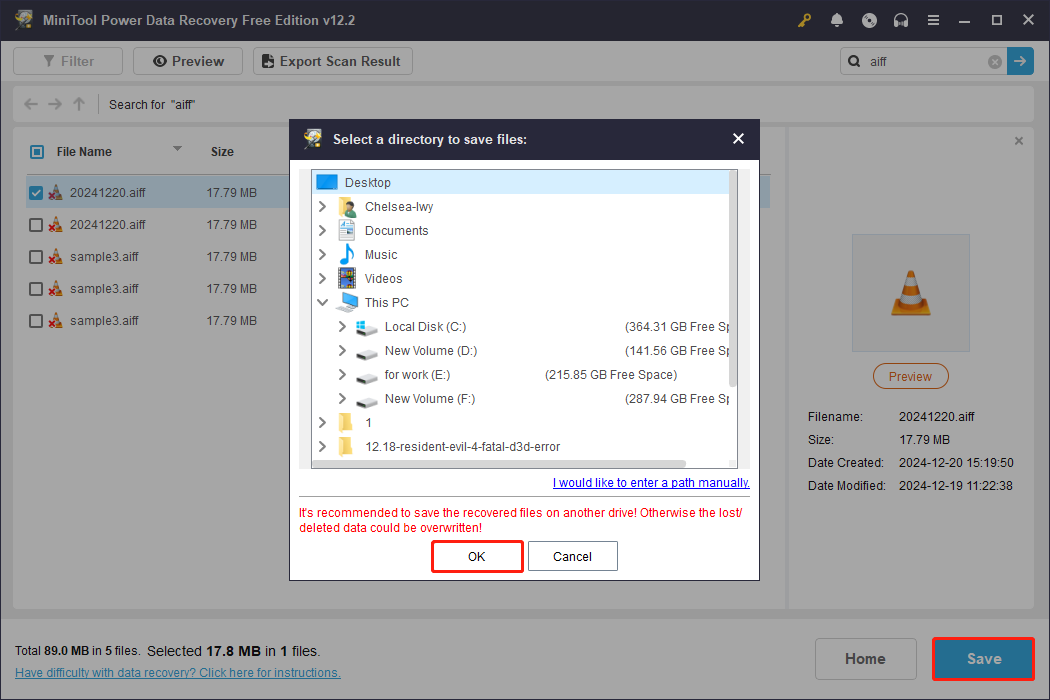Select the Chelsea-lwy user folder icon
Screen dimensions: 1050x700
347,207
